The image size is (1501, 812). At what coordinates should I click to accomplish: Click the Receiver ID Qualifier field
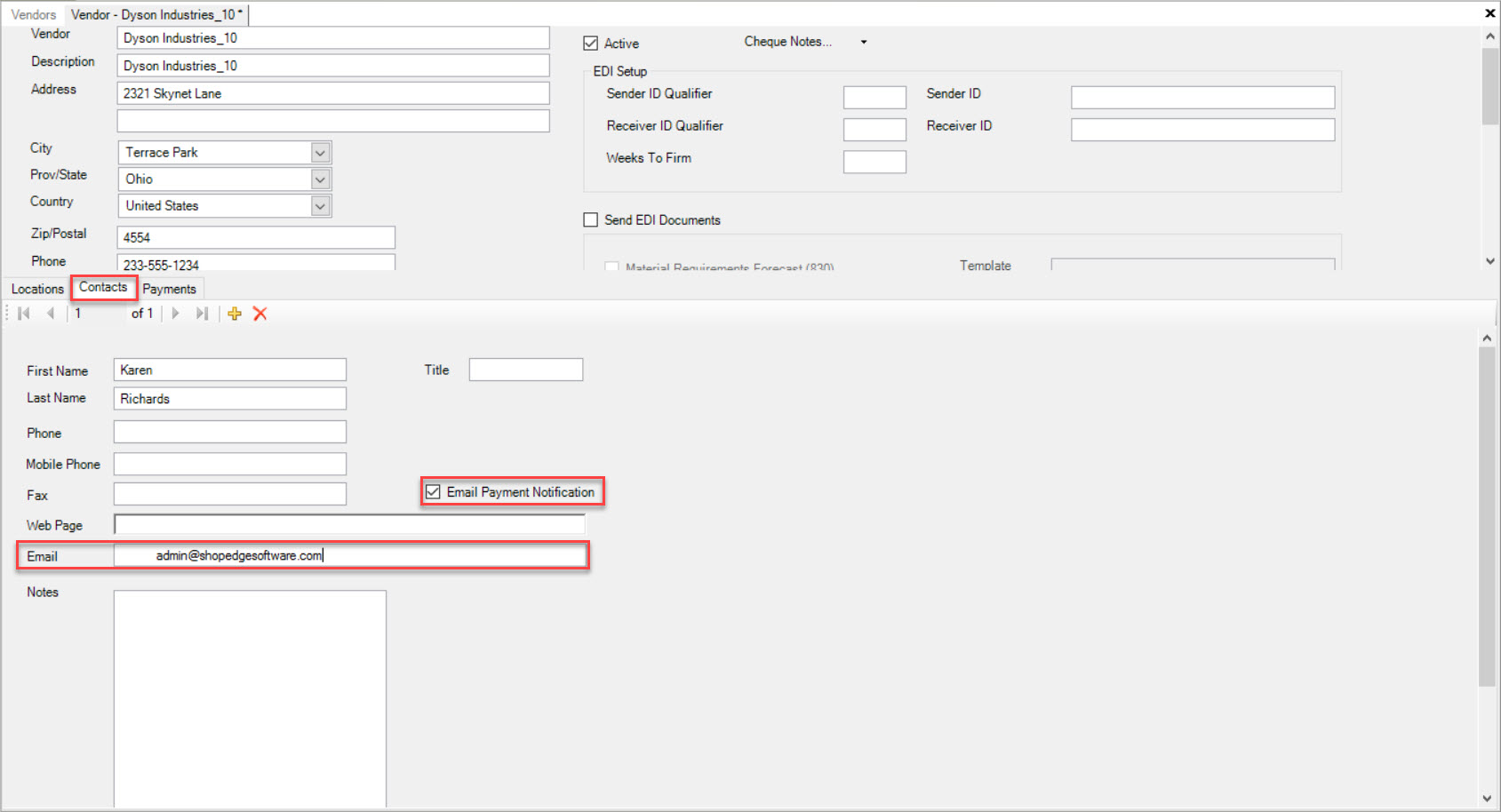click(x=874, y=129)
